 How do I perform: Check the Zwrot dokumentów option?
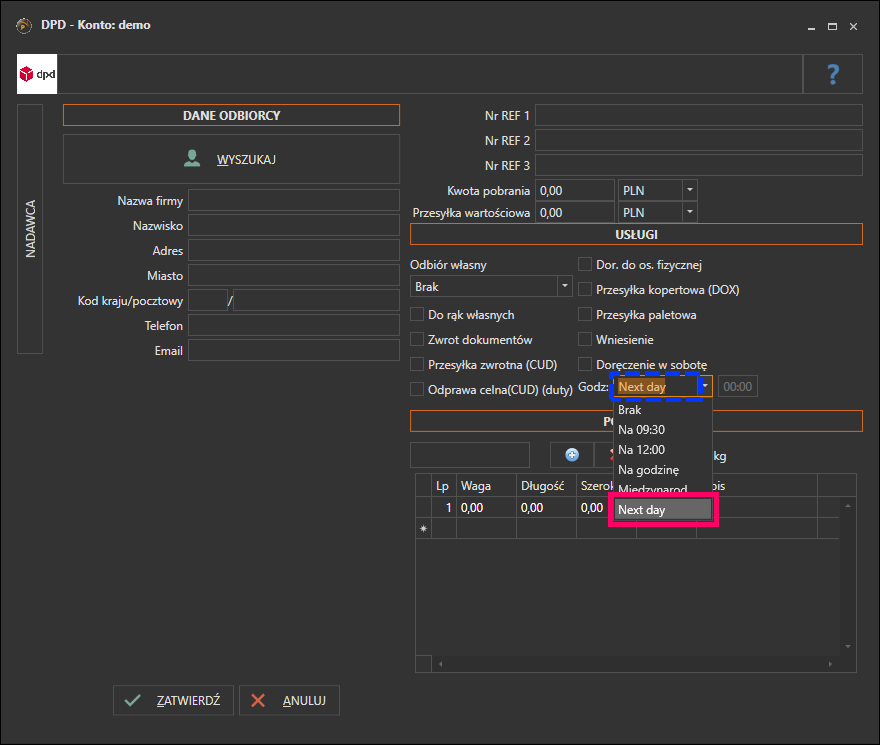pos(417,340)
